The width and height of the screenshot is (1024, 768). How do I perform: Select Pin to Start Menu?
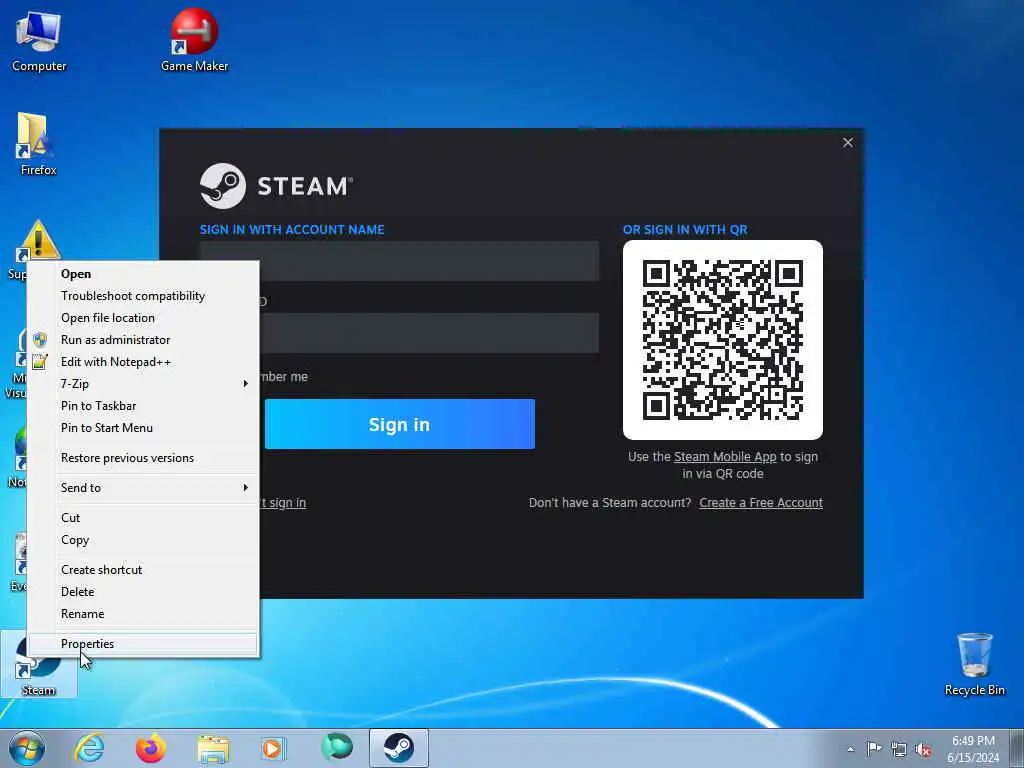[143, 428]
